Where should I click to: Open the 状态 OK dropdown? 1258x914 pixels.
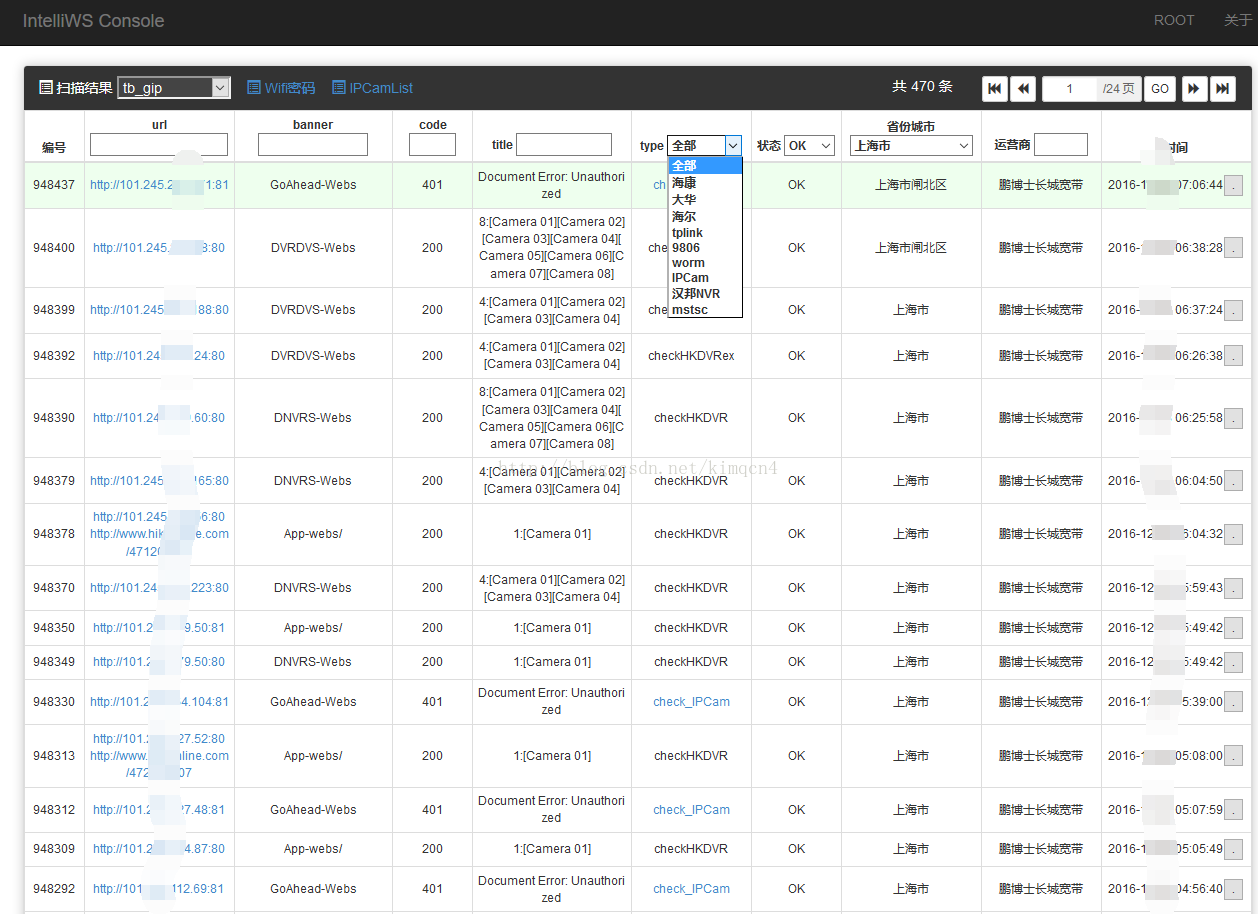(x=809, y=145)
